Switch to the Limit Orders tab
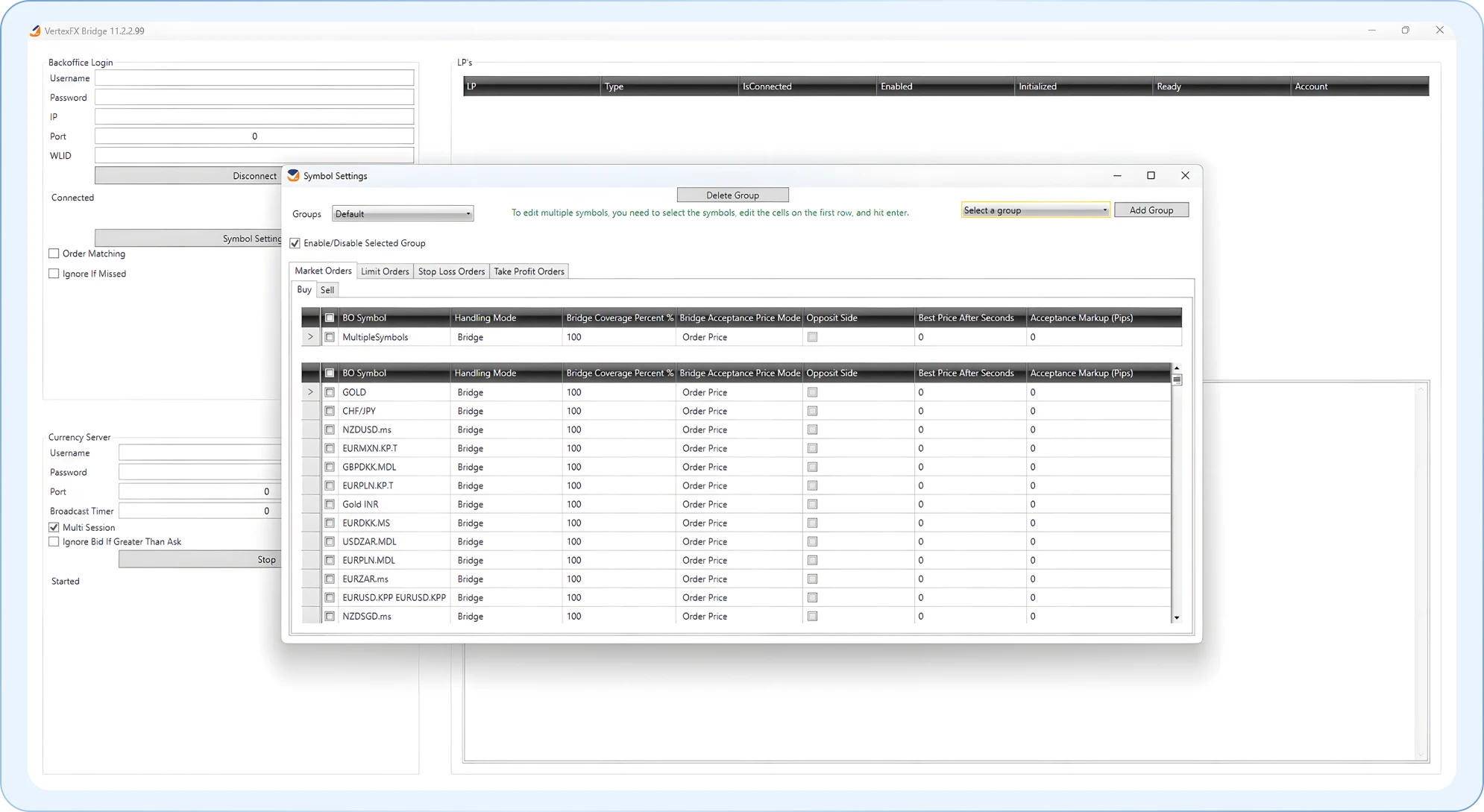Image resolution: width=1484 pixels, height=812 pixels. tap(385, 271)
